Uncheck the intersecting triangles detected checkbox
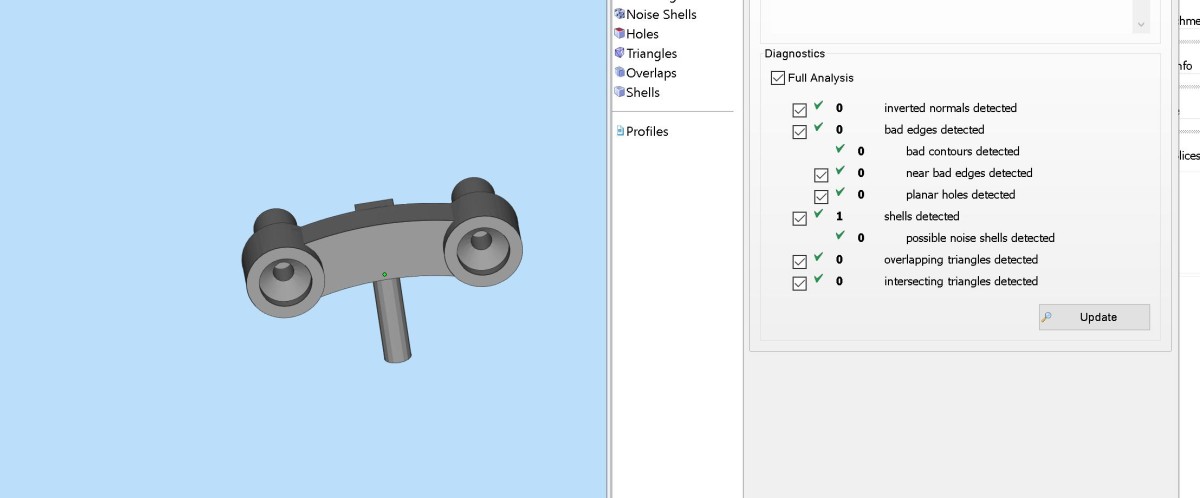Viewport: 1200px width, 498px height. pyautogui.click(x=799, y=284)
